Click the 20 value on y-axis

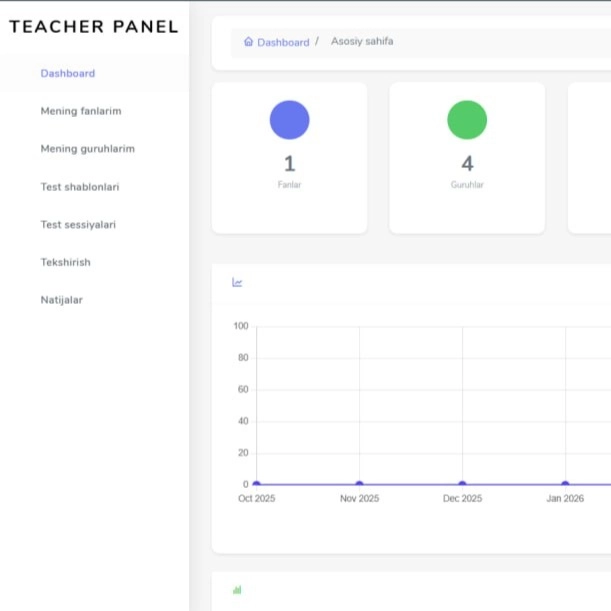point(243,453)
